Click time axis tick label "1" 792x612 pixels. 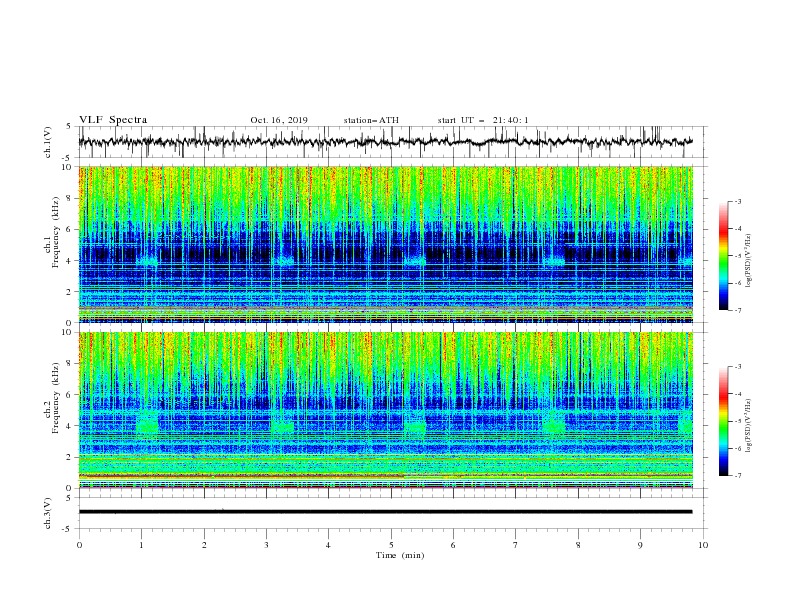(141, 545)
